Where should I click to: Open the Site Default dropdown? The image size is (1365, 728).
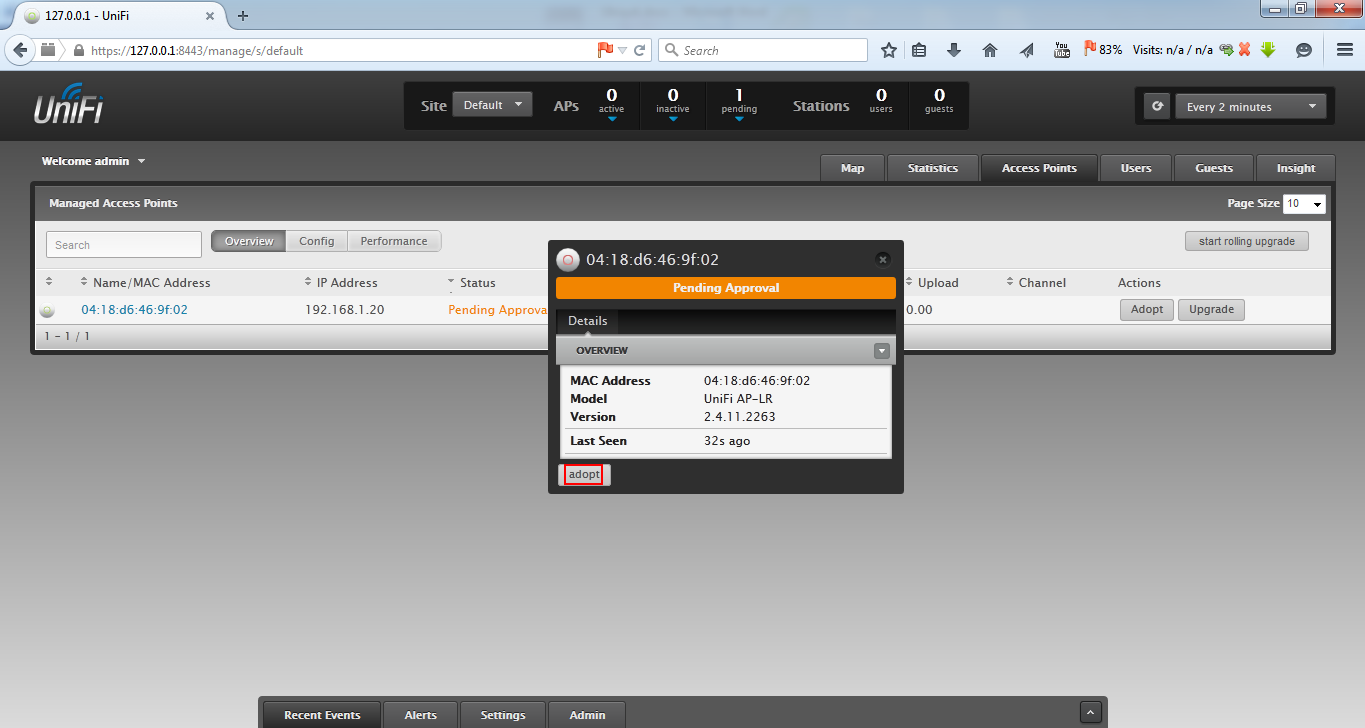pos(492,105)
